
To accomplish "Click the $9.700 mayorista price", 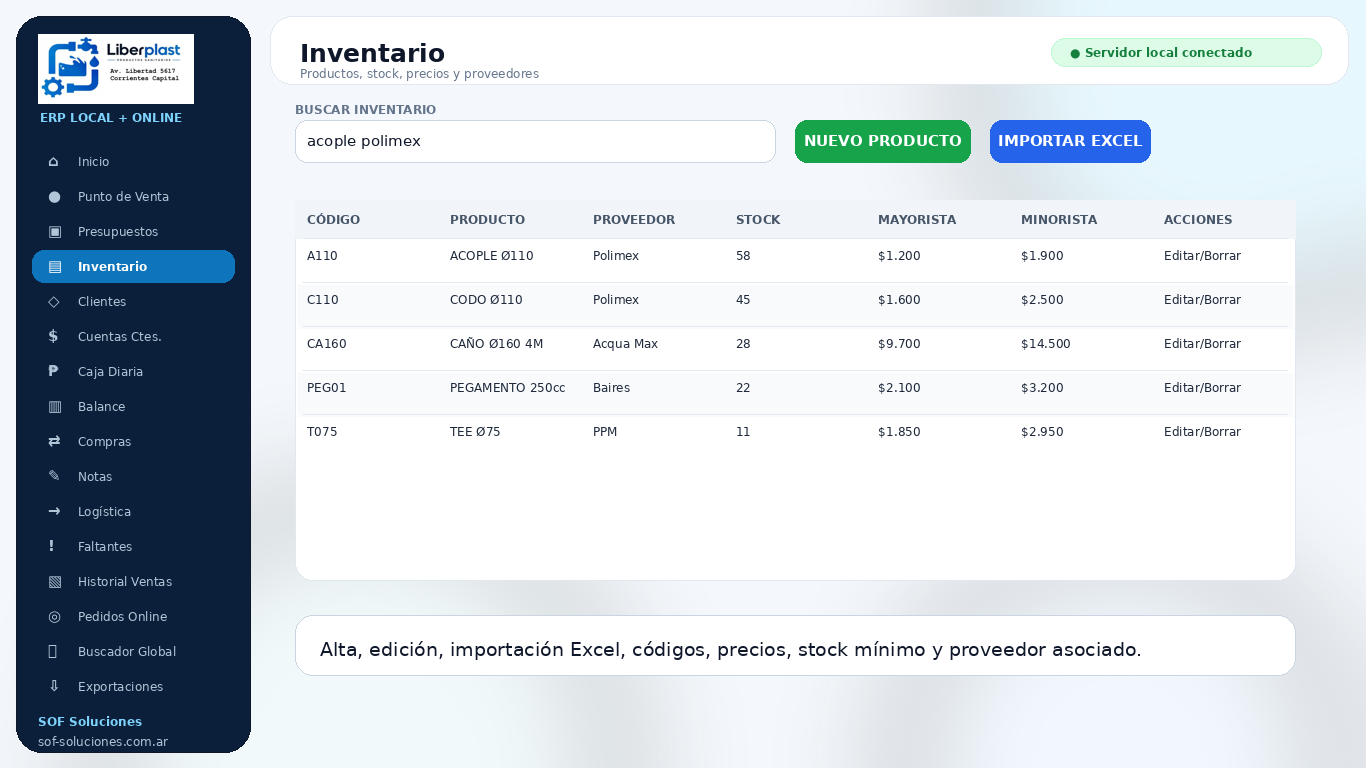I will point(899,344).
